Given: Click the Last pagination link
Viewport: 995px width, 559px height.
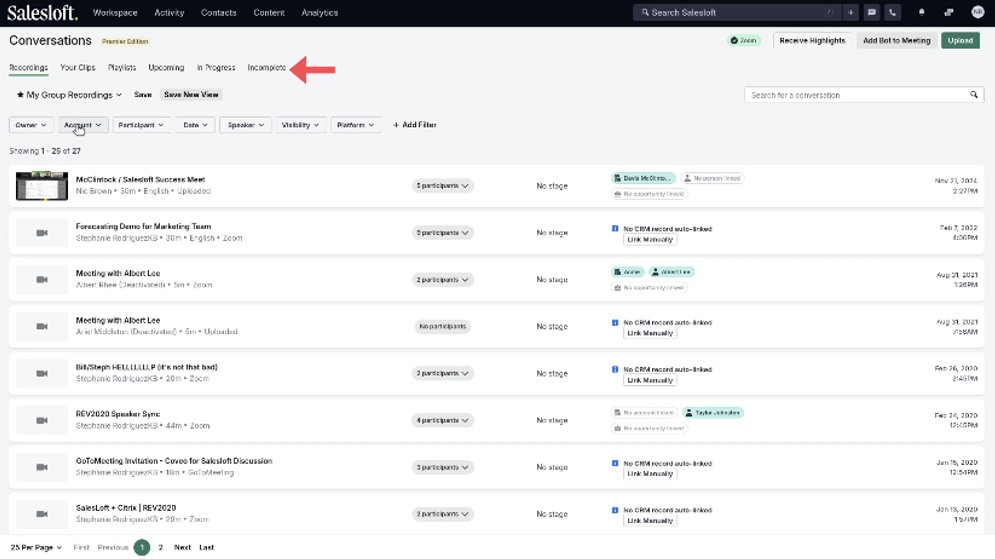Looking at the screenshot, I should pos(207,548).
